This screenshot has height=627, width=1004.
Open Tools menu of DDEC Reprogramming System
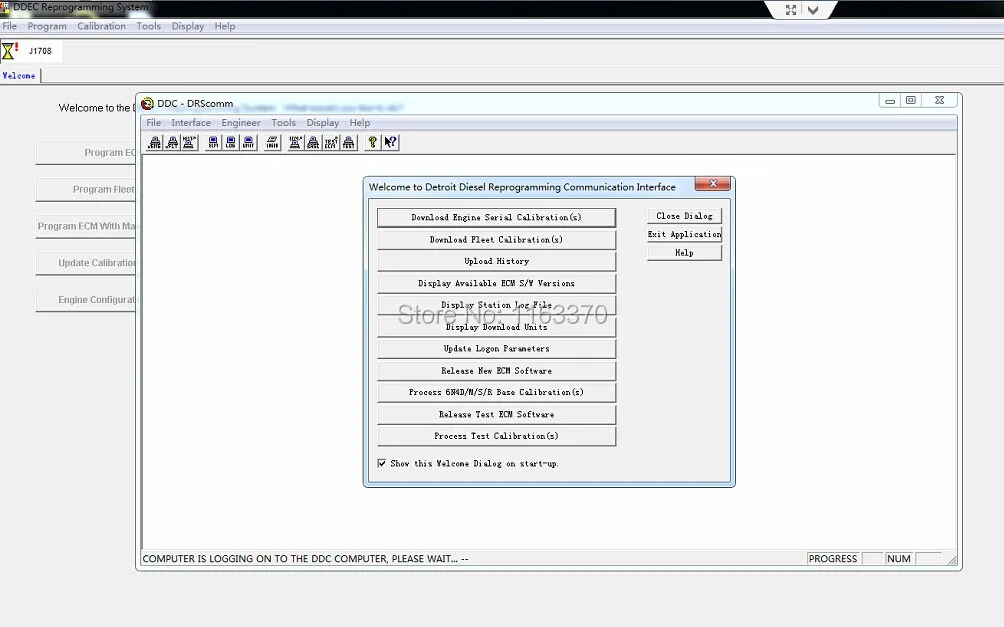point(149,26)
